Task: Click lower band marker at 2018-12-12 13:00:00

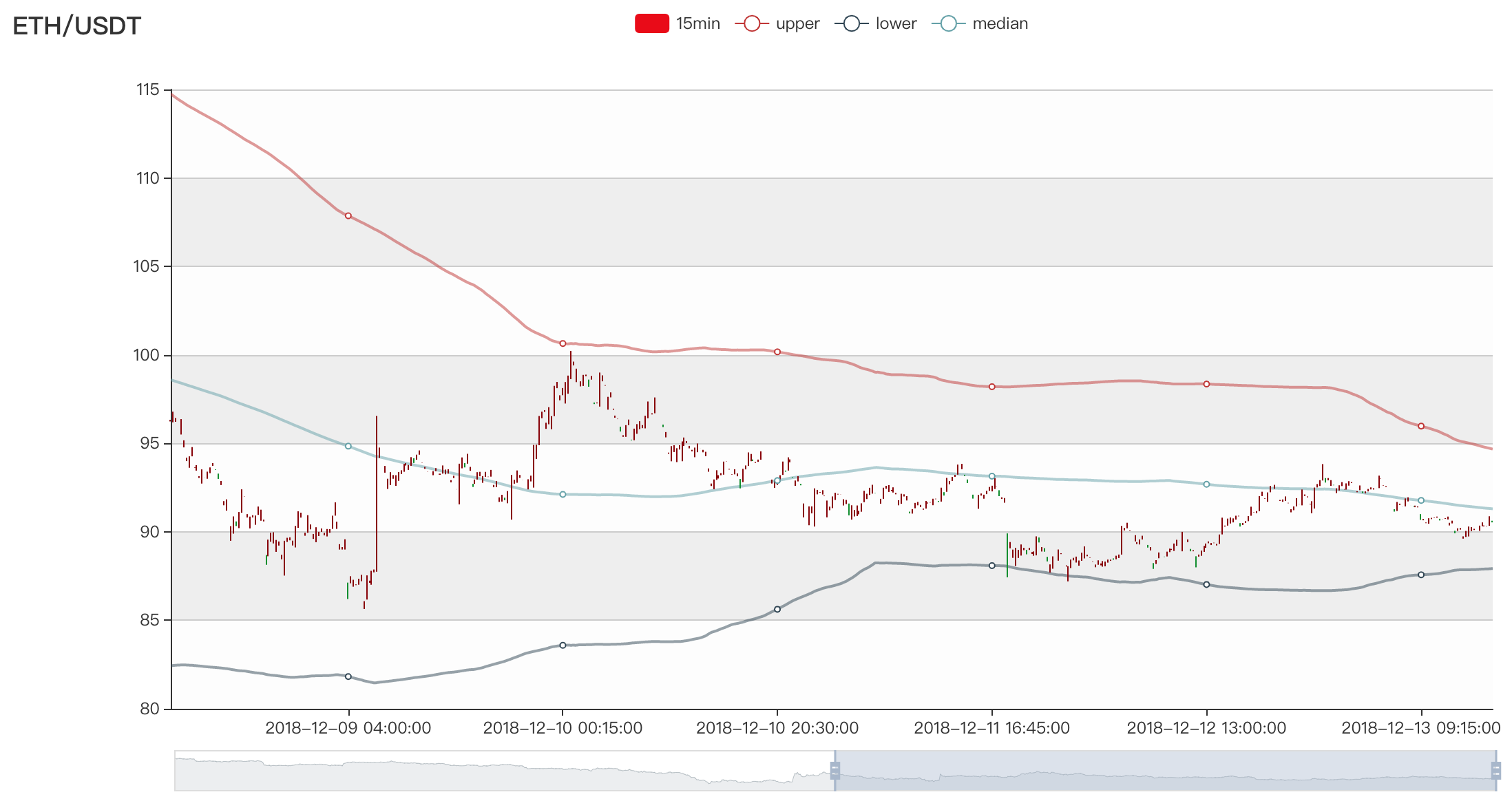Action: [1206, 584]
